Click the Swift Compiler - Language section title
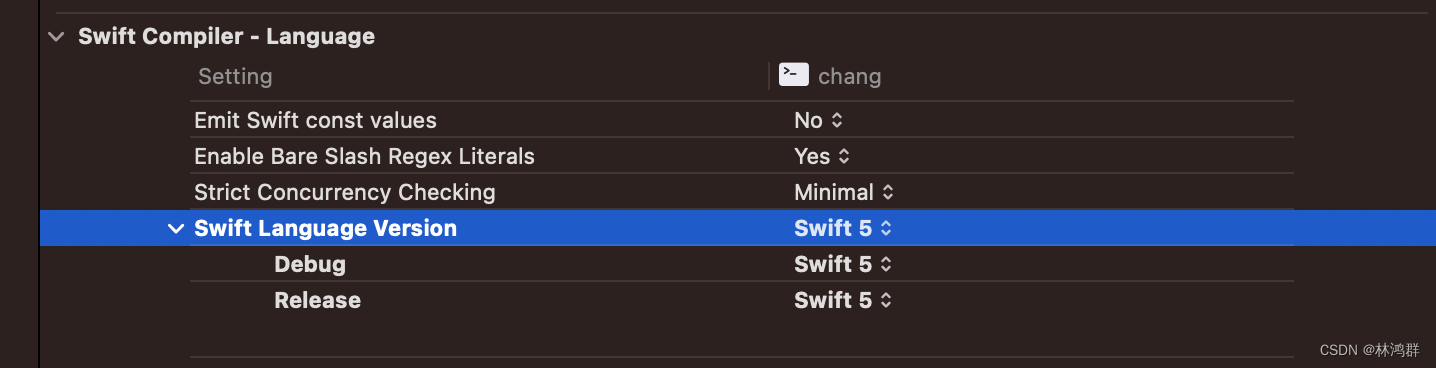 click(x=227, y=37)
